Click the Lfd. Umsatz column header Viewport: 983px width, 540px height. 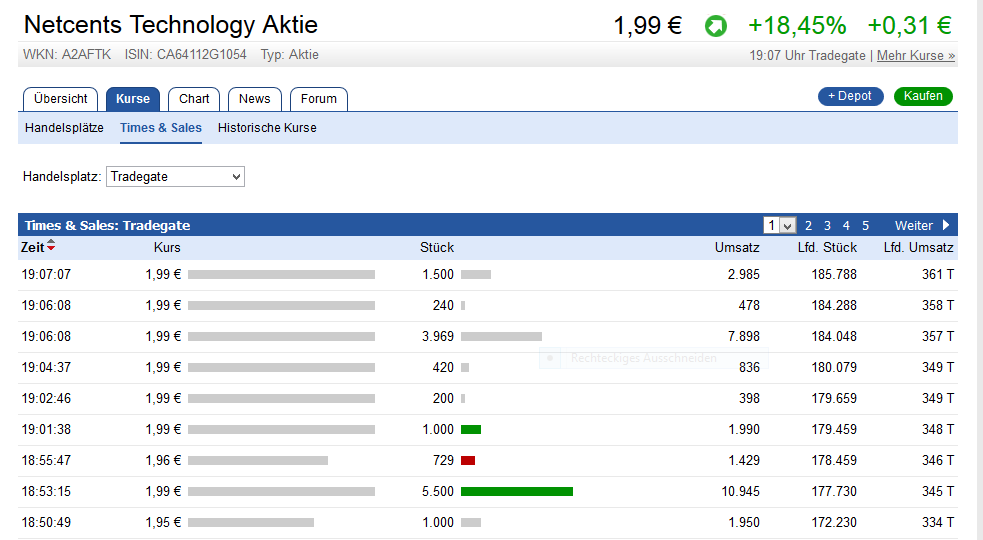918,247
